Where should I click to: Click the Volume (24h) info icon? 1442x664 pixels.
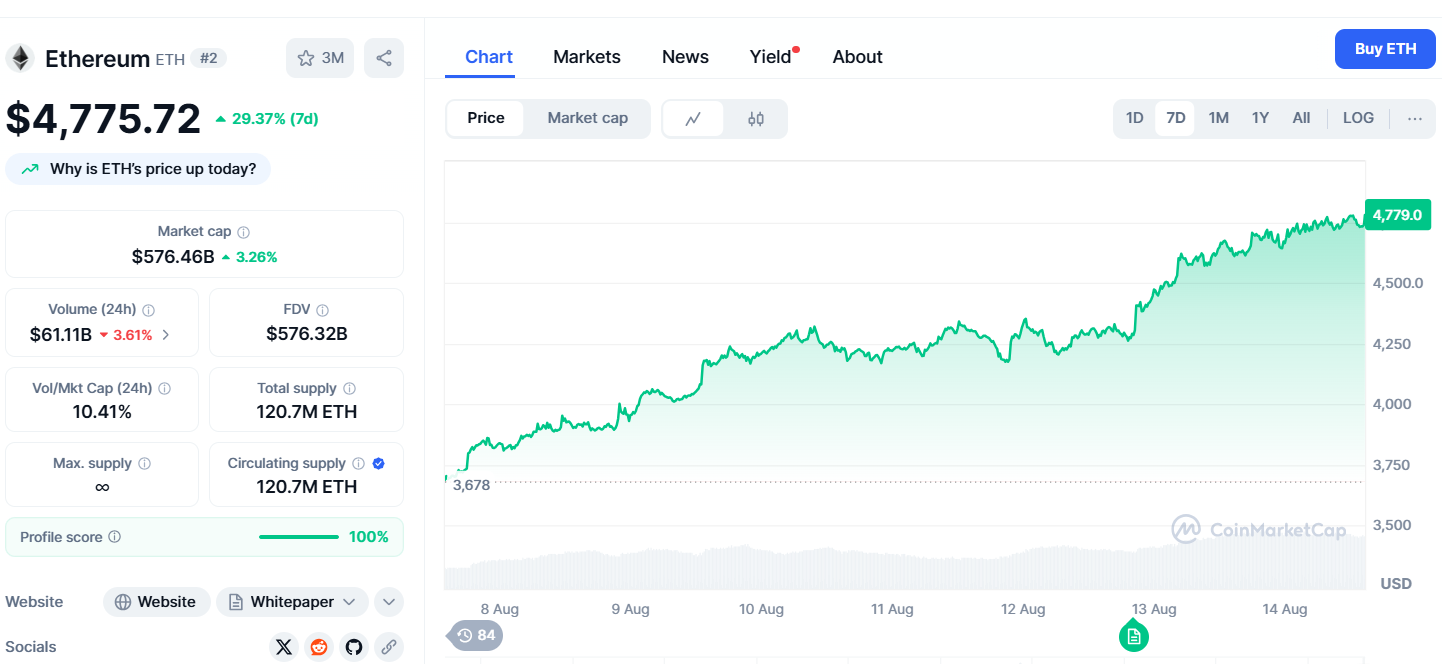(149, 310)
